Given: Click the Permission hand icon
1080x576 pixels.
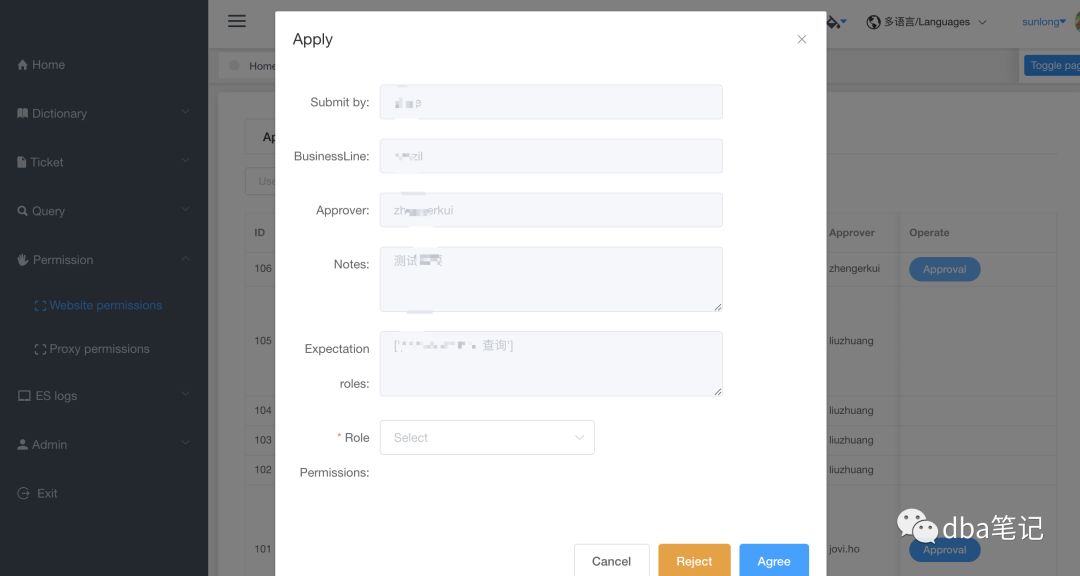Looking at the screenshot, I should pyautogui.click(x=22, y=260).
